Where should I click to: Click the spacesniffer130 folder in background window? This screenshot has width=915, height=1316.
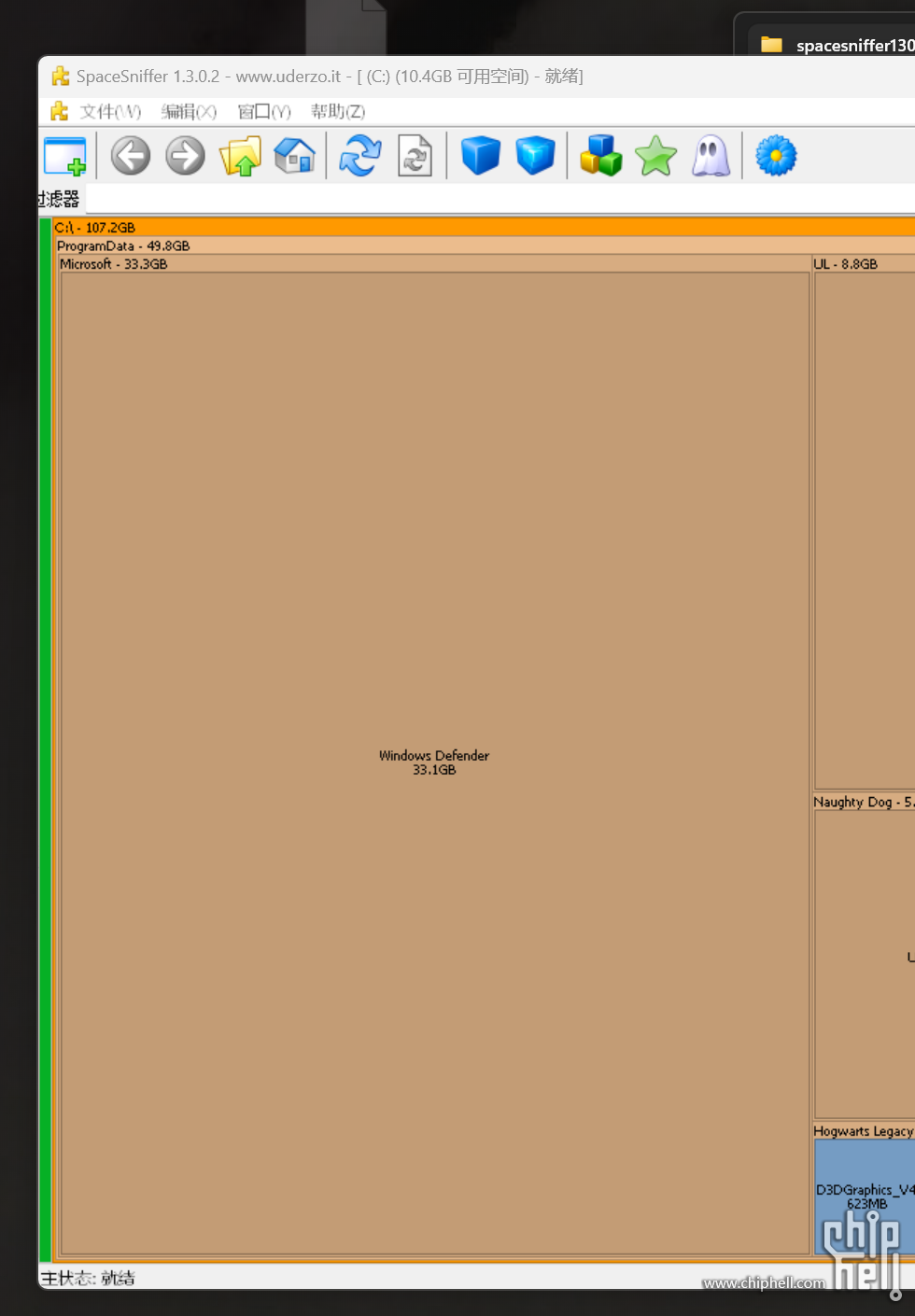click(838, 45)
